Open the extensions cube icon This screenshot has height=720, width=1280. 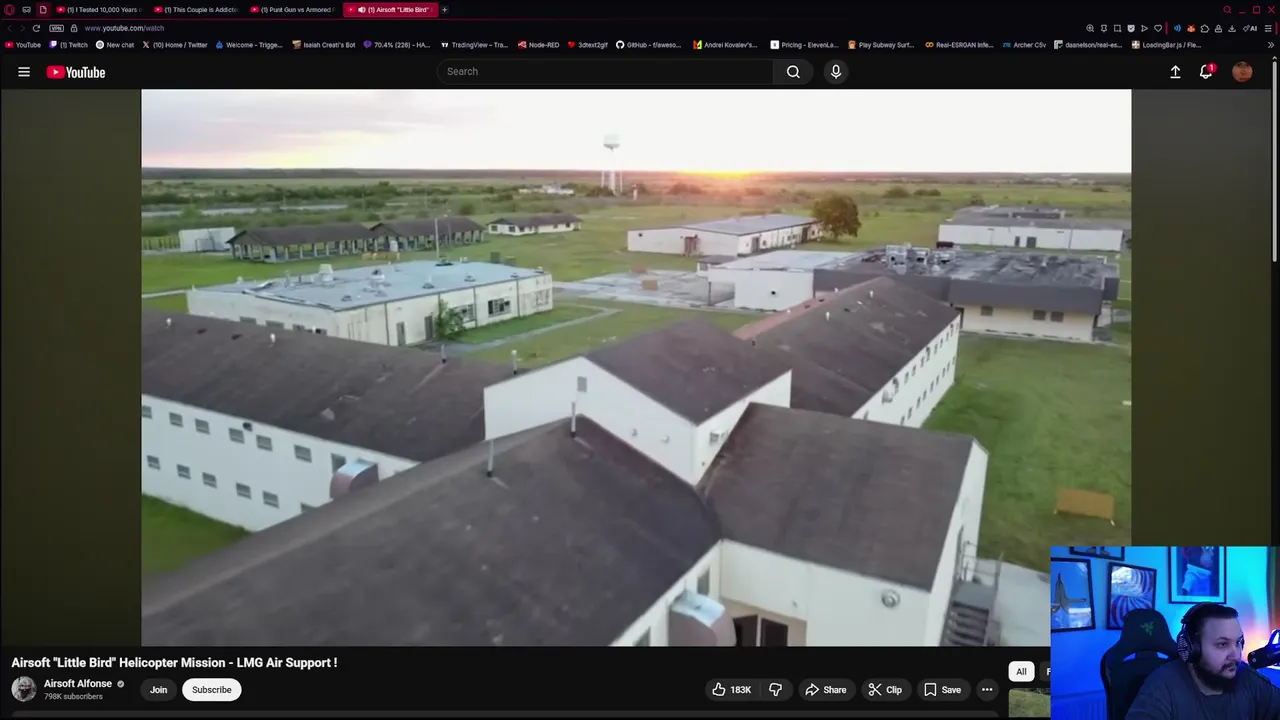click(x=1205, y=28)
